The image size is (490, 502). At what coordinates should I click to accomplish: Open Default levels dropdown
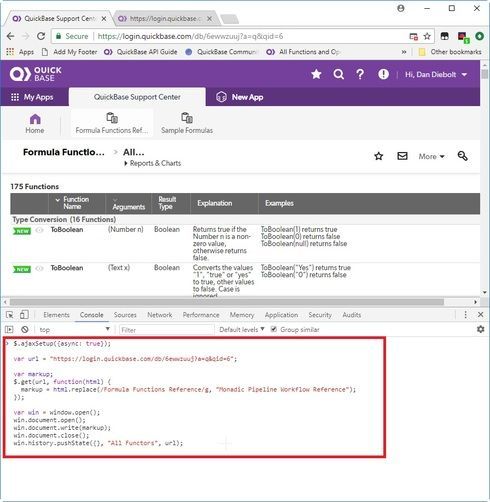pos(242,329)
